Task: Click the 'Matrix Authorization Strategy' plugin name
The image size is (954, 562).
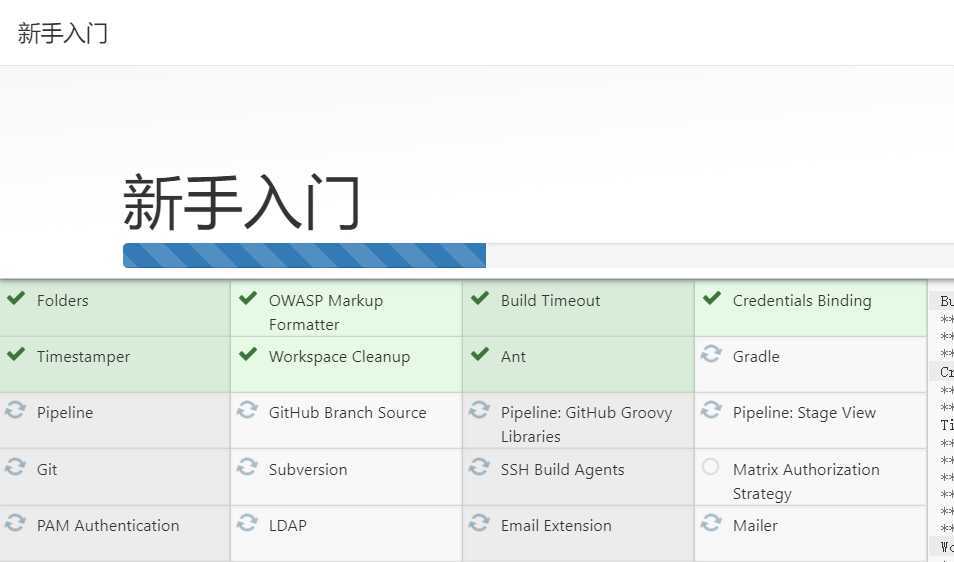Action: [x=806, y=482]
